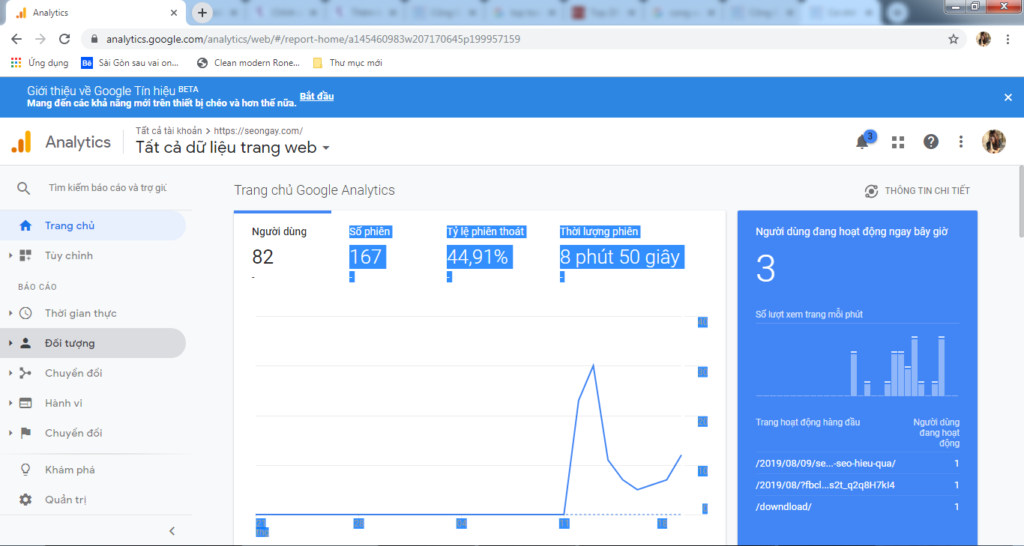Collapse sidebar with chevron arrow
1024x546 pixels.
point(172,531)
